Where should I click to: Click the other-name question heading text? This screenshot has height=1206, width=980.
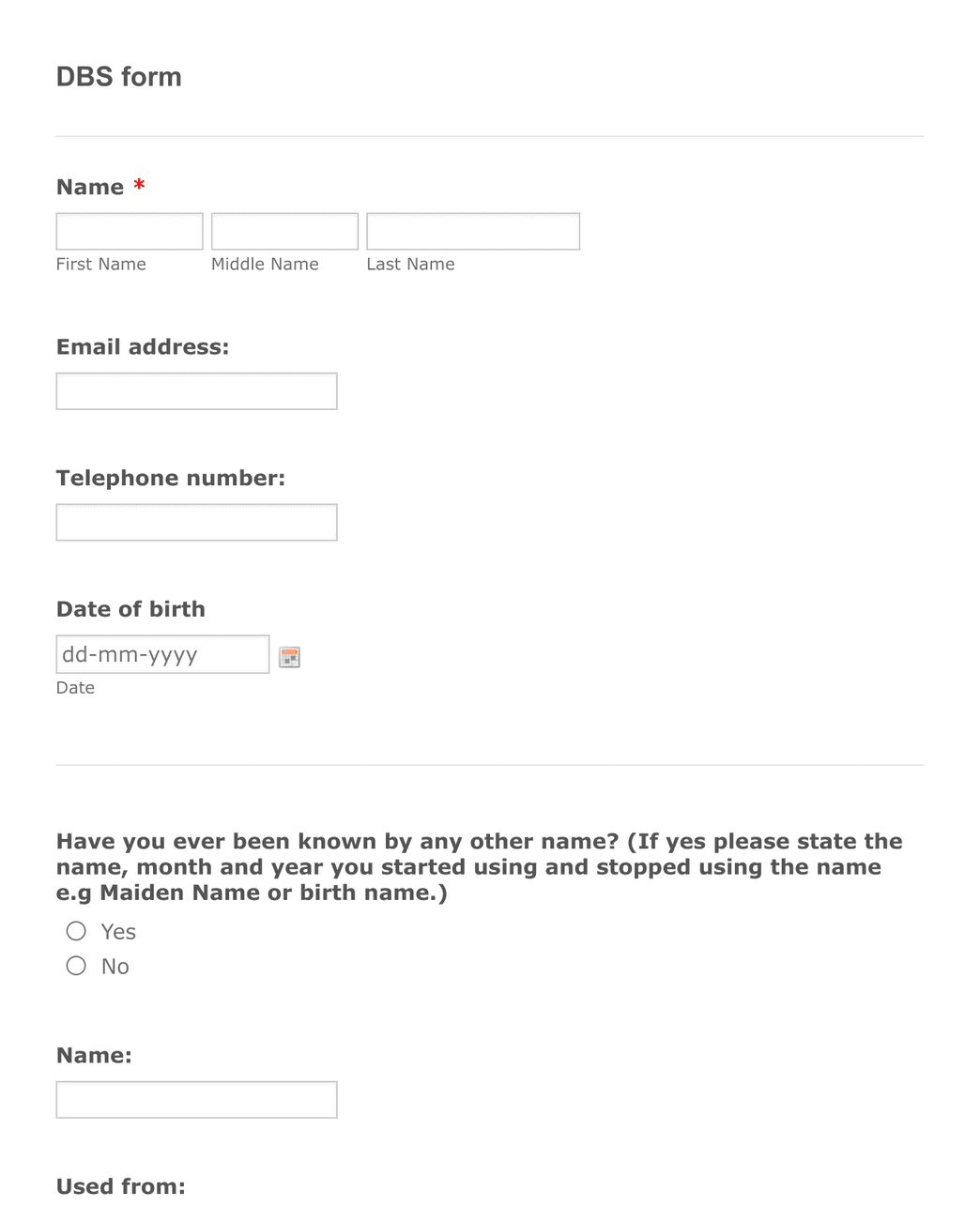click(479, 866)
